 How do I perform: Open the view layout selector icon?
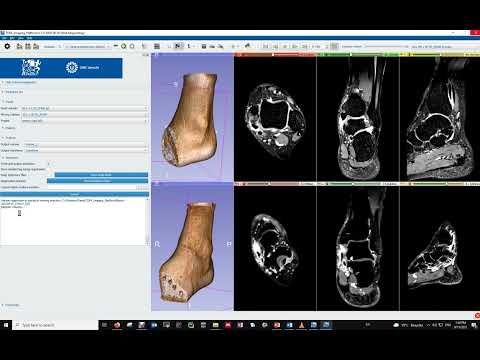(x=157, y=46)
